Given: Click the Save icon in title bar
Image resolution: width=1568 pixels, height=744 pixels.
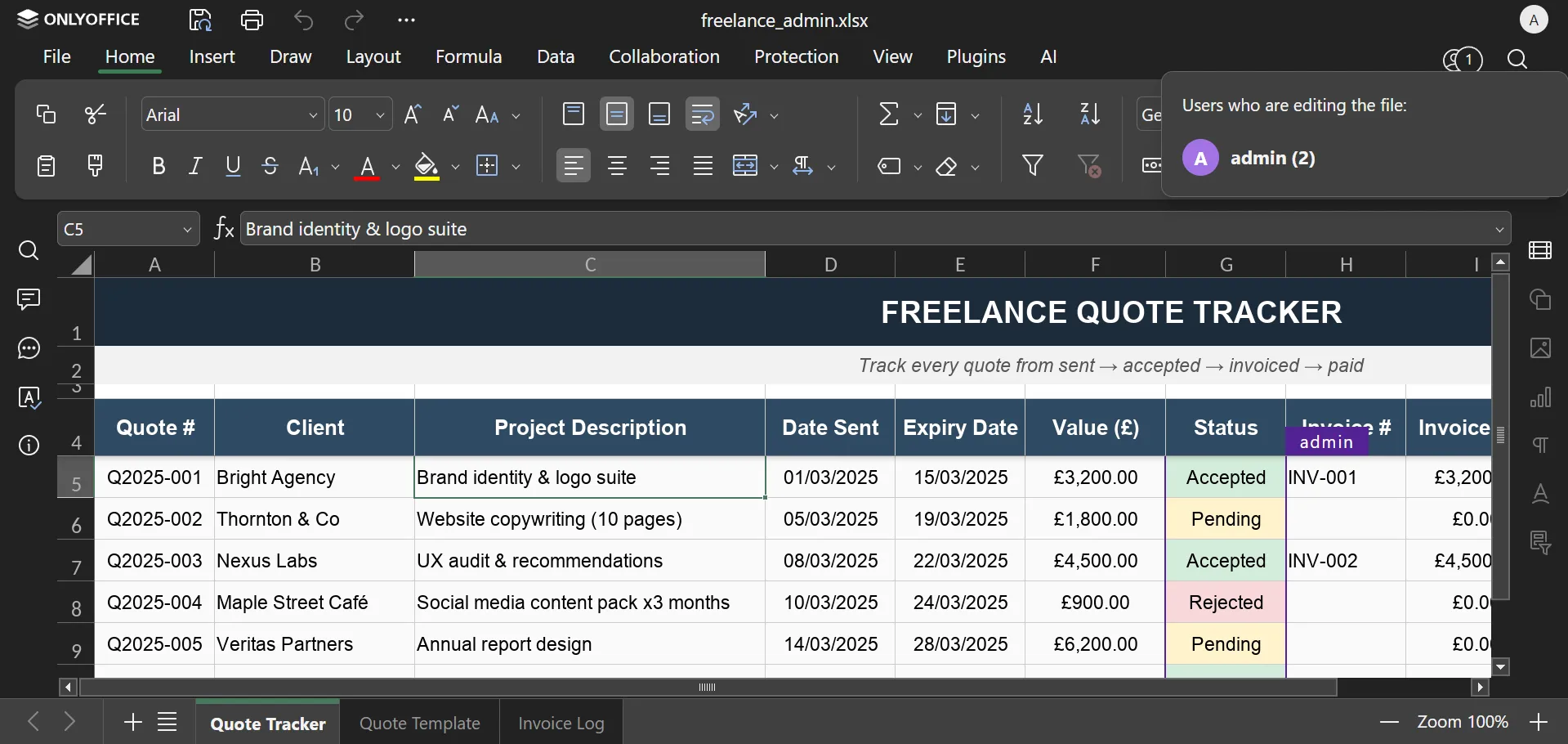Looking at the screenshot, I should click(201, 20).
